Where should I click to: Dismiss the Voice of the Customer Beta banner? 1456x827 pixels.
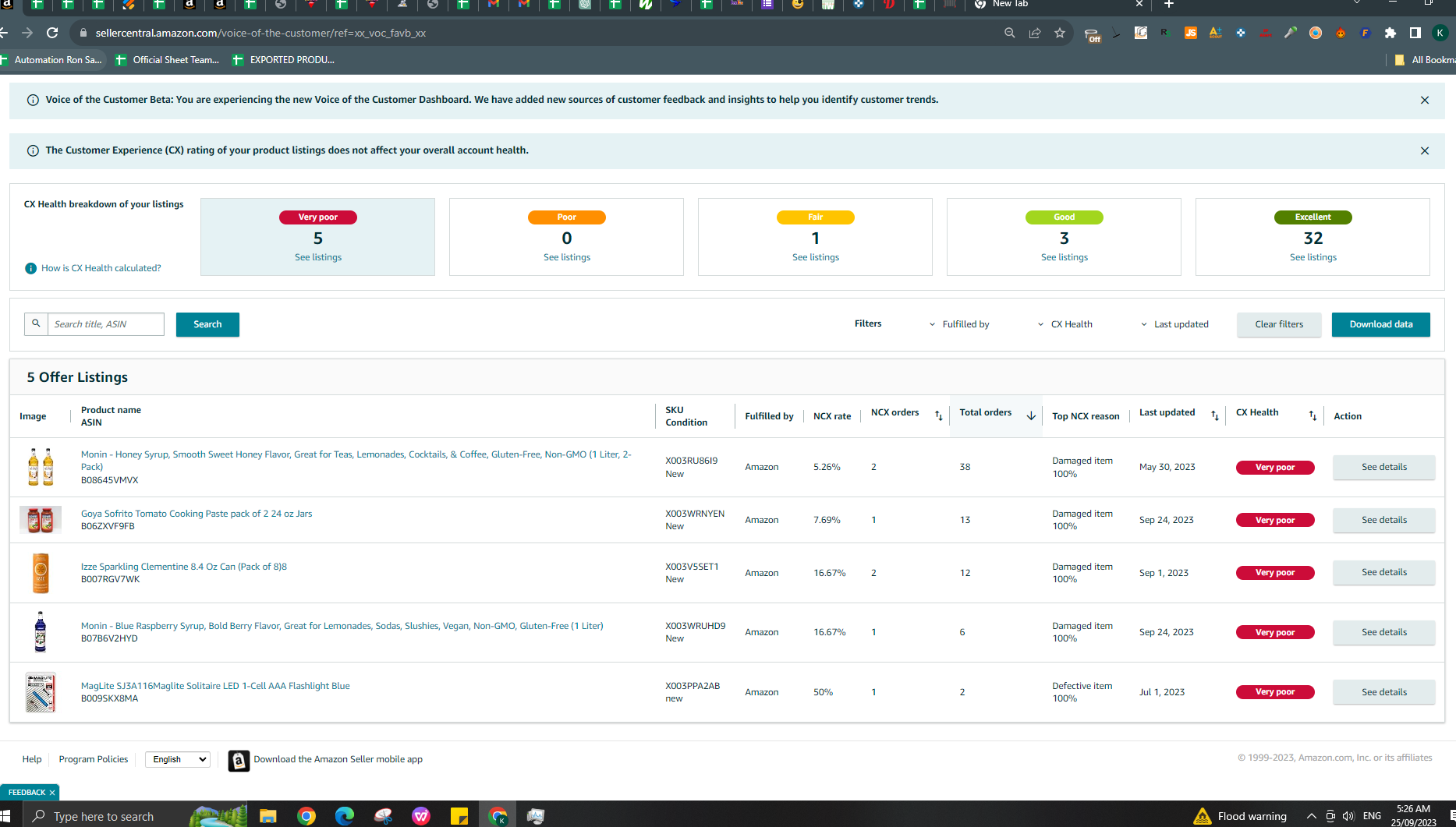tap(1425, 101)
